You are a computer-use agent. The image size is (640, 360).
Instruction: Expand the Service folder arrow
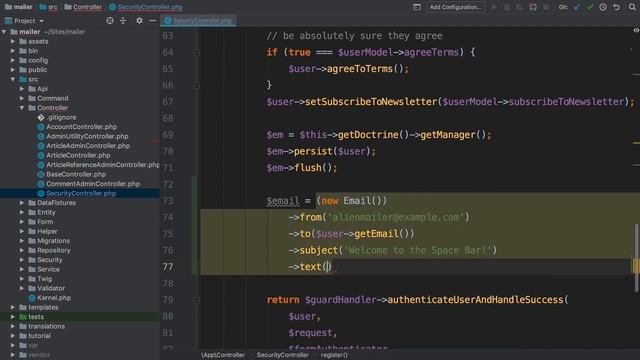click(x=22, y=269)
